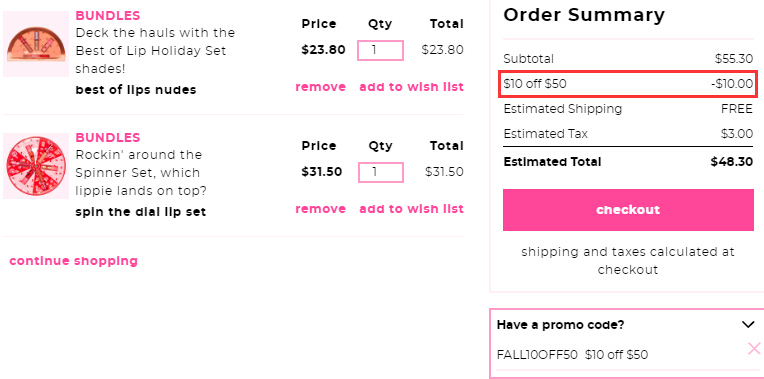Add spin the dial lip set to wish list
The height and width of the screenshot is (379, 764).
click(412, 209)
